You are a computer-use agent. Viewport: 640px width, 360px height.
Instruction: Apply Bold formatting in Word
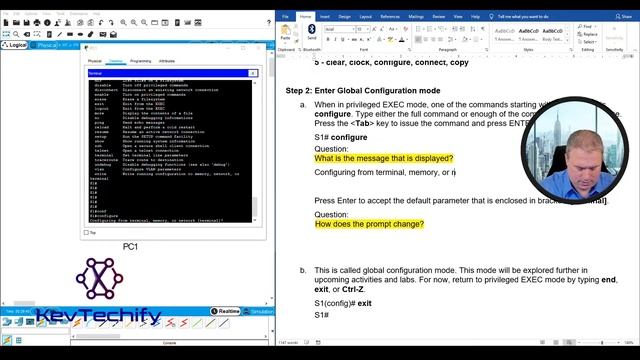pyautogui.click(x=328, y=40)
